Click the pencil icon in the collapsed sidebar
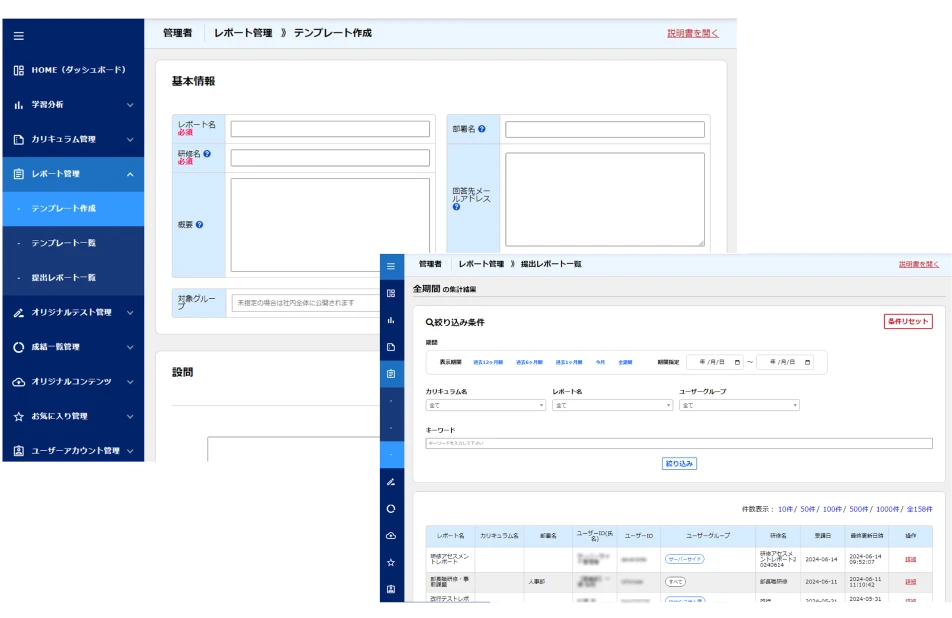The width and height of the screenshot is (952, 618). point(391,482)
